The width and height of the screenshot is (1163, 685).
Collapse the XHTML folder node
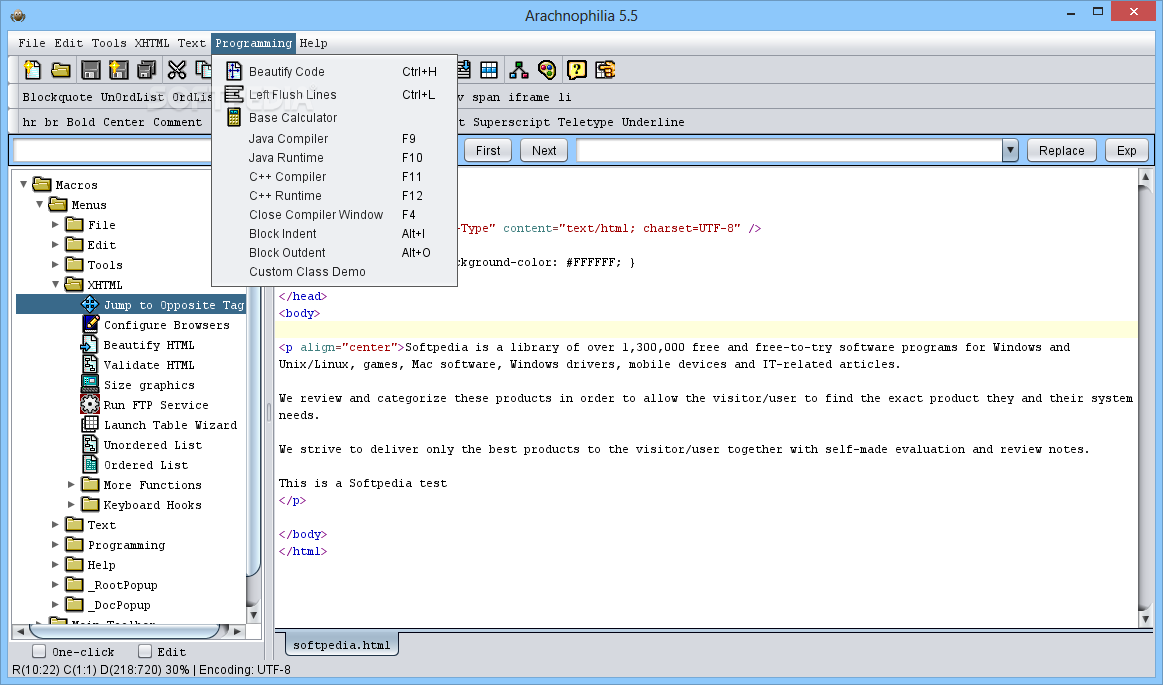click(56, 284)
